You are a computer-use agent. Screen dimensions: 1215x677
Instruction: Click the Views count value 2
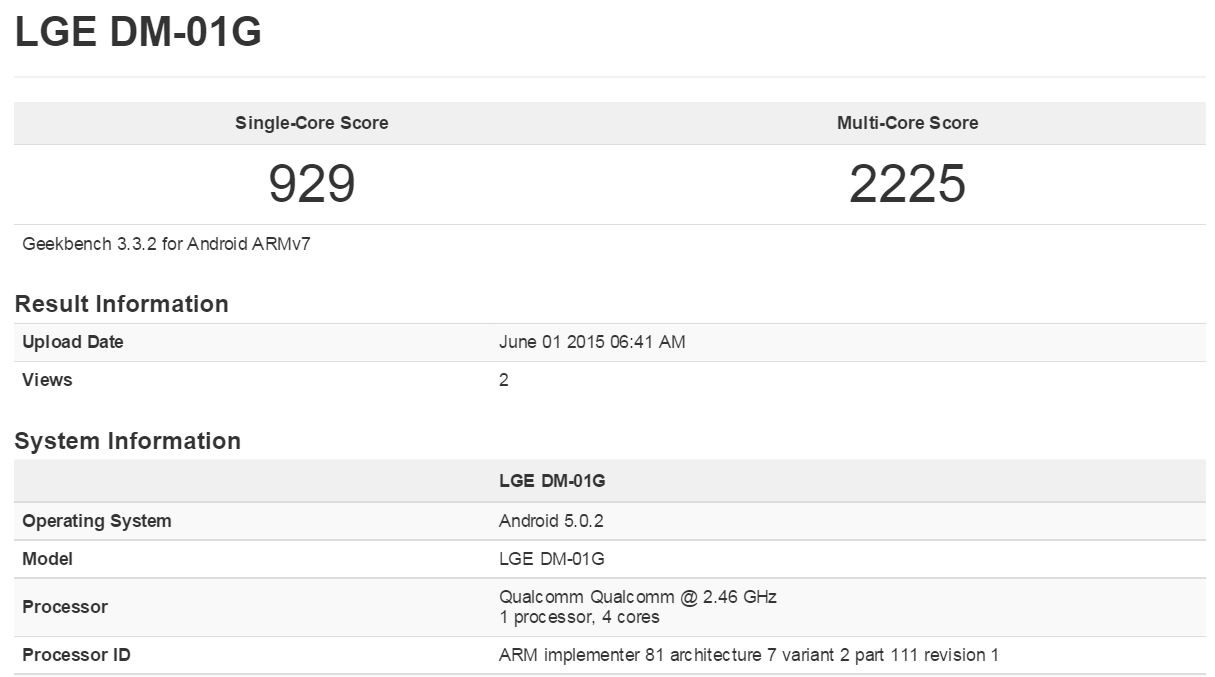(504, 380)
